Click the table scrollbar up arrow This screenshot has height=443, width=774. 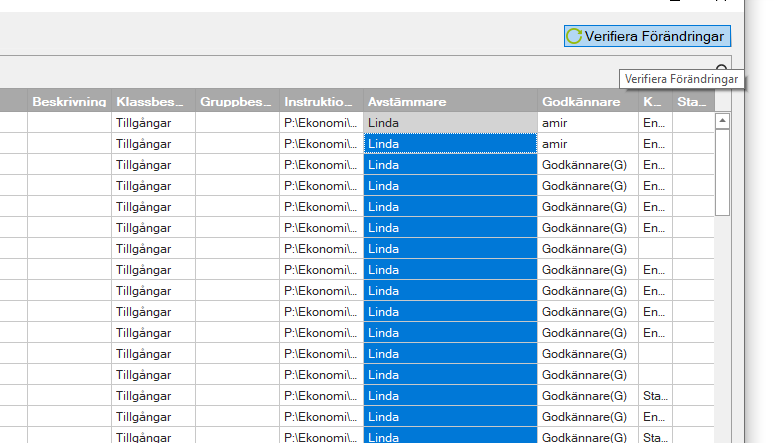pos(722,121)
